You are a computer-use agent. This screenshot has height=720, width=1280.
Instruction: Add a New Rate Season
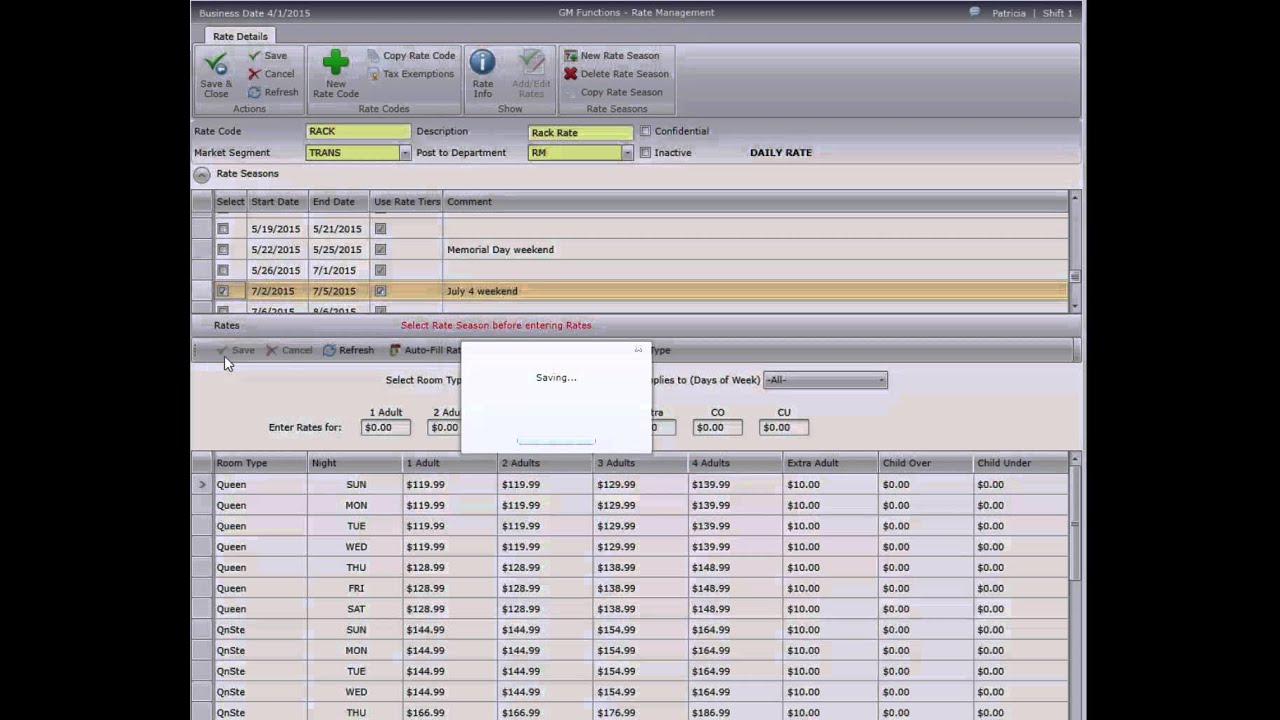click(x=611, y=56)
